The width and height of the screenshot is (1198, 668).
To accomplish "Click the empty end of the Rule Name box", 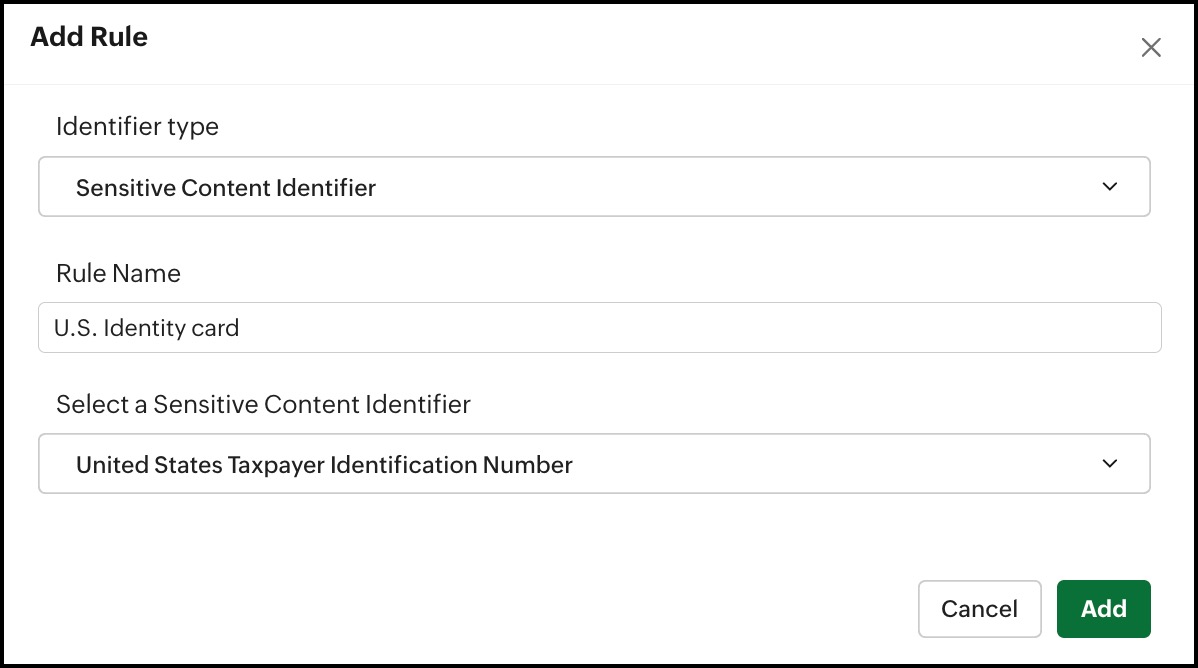I will pyautogui.click(x=900, y=328).
